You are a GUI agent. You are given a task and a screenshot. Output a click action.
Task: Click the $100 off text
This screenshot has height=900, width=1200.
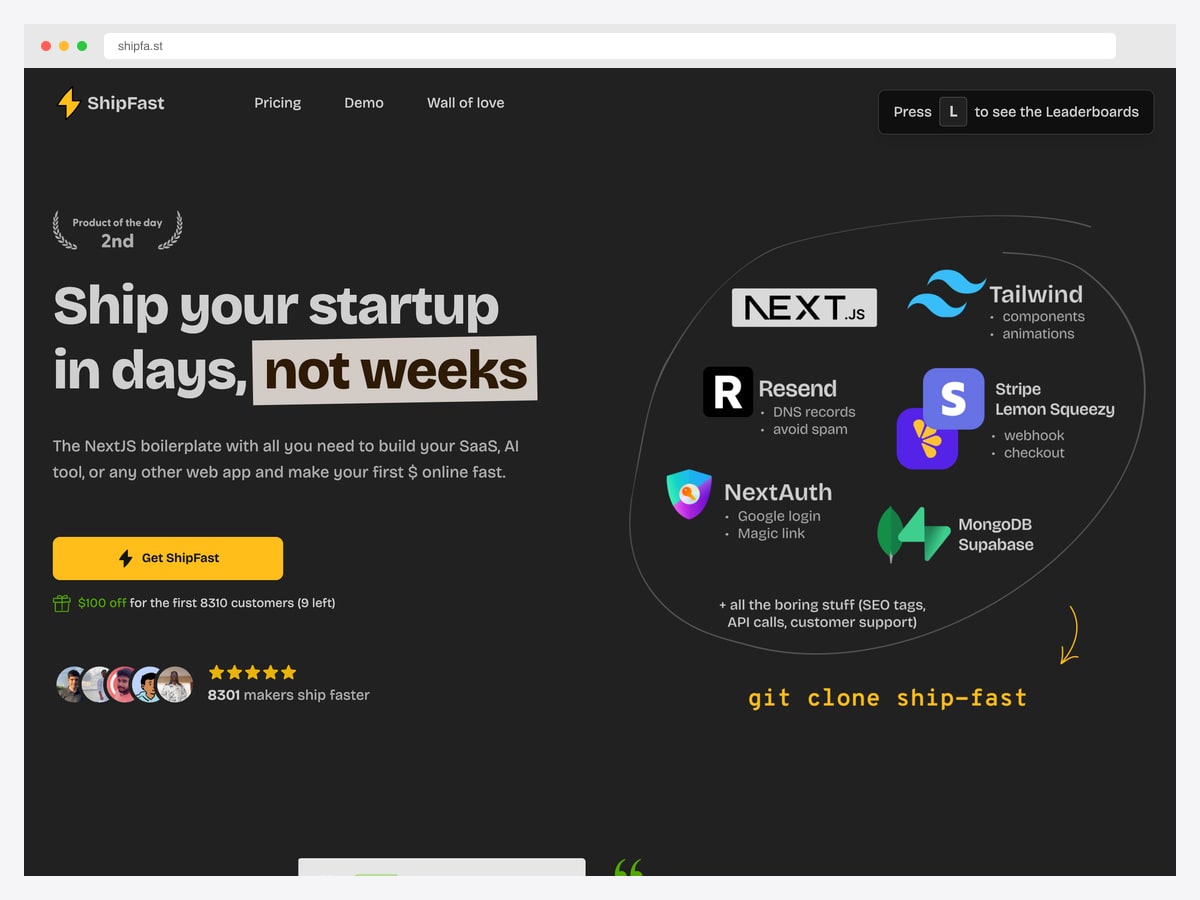(102, 603)
